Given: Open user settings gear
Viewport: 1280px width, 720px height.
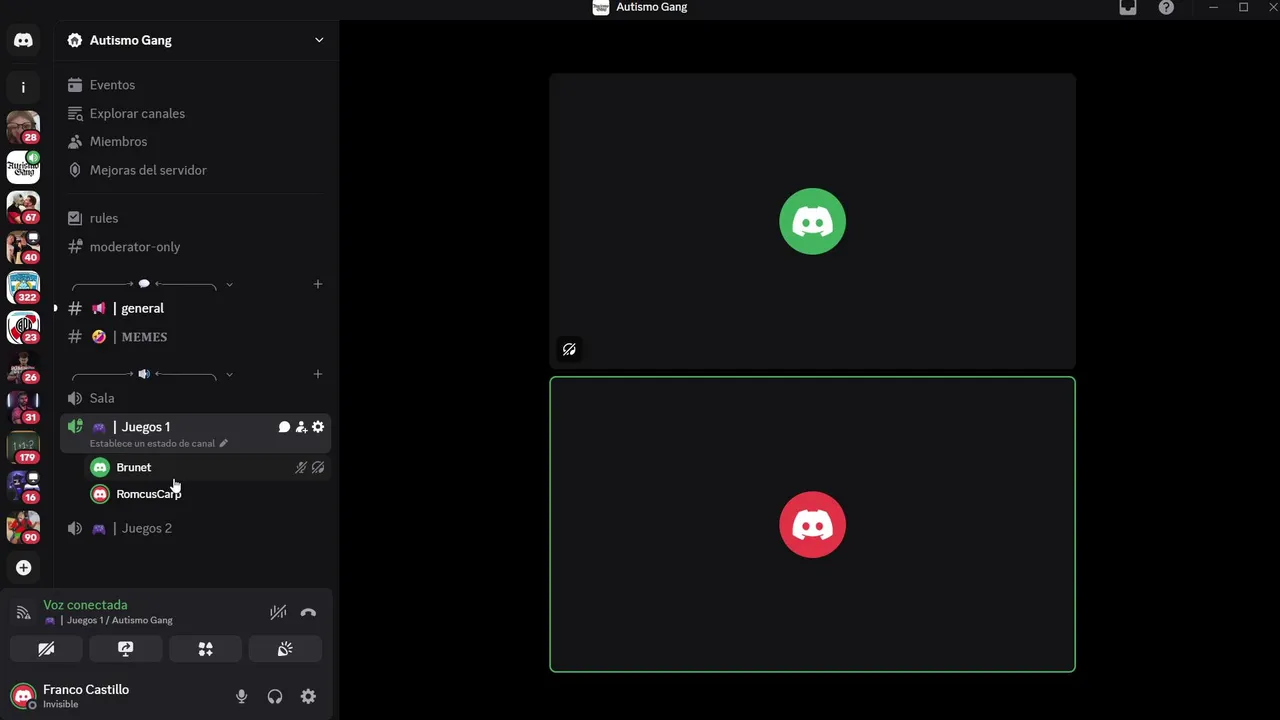Looking at the screenshot, I should 308,696.
